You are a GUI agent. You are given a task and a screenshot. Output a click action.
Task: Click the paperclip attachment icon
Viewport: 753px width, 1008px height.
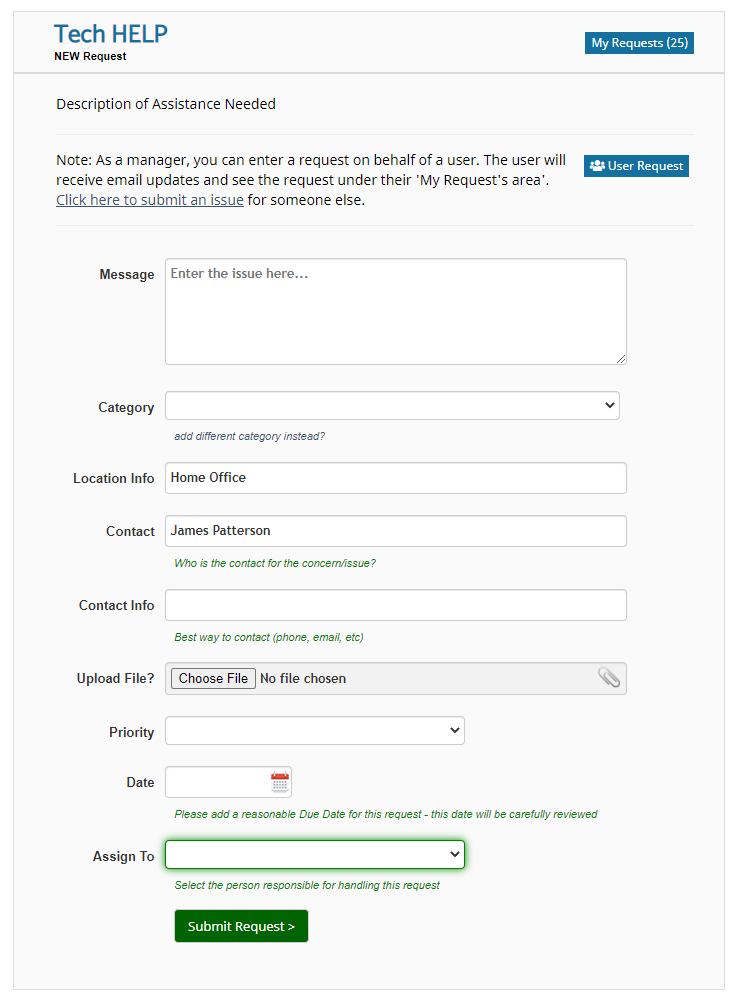pos(608,677)
